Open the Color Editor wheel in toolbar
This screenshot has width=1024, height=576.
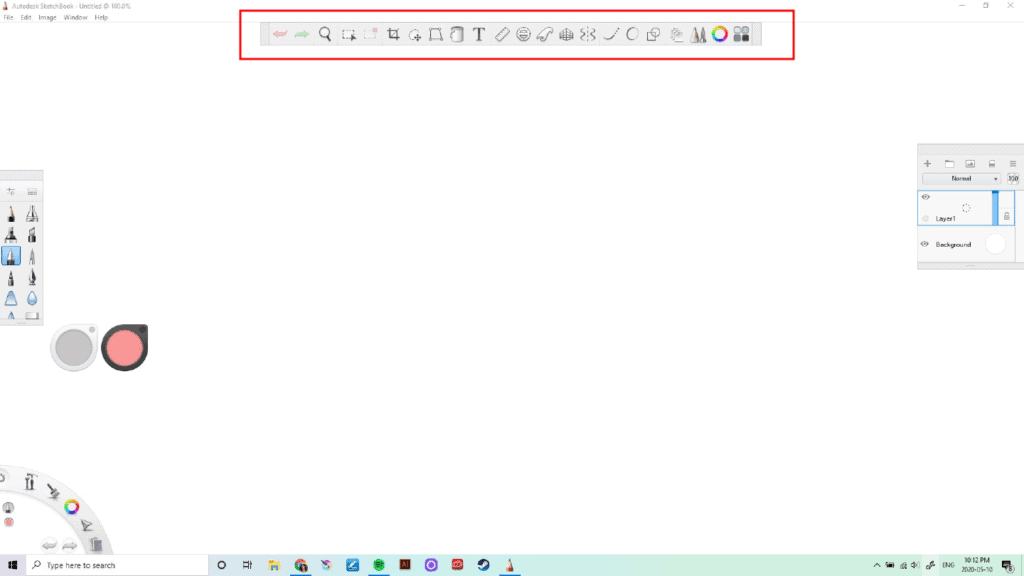(x=720, y=34)
